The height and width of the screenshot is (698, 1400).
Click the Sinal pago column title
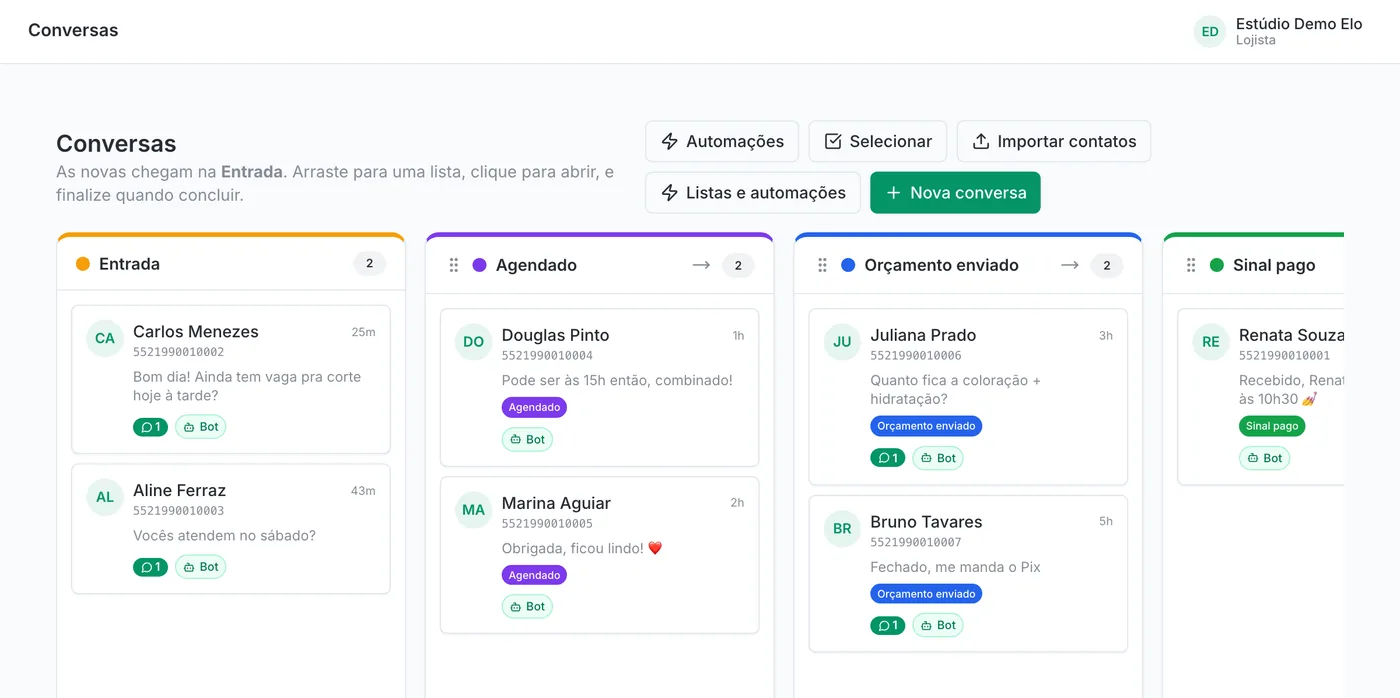pyautogui.click(x=1274, y=265)
